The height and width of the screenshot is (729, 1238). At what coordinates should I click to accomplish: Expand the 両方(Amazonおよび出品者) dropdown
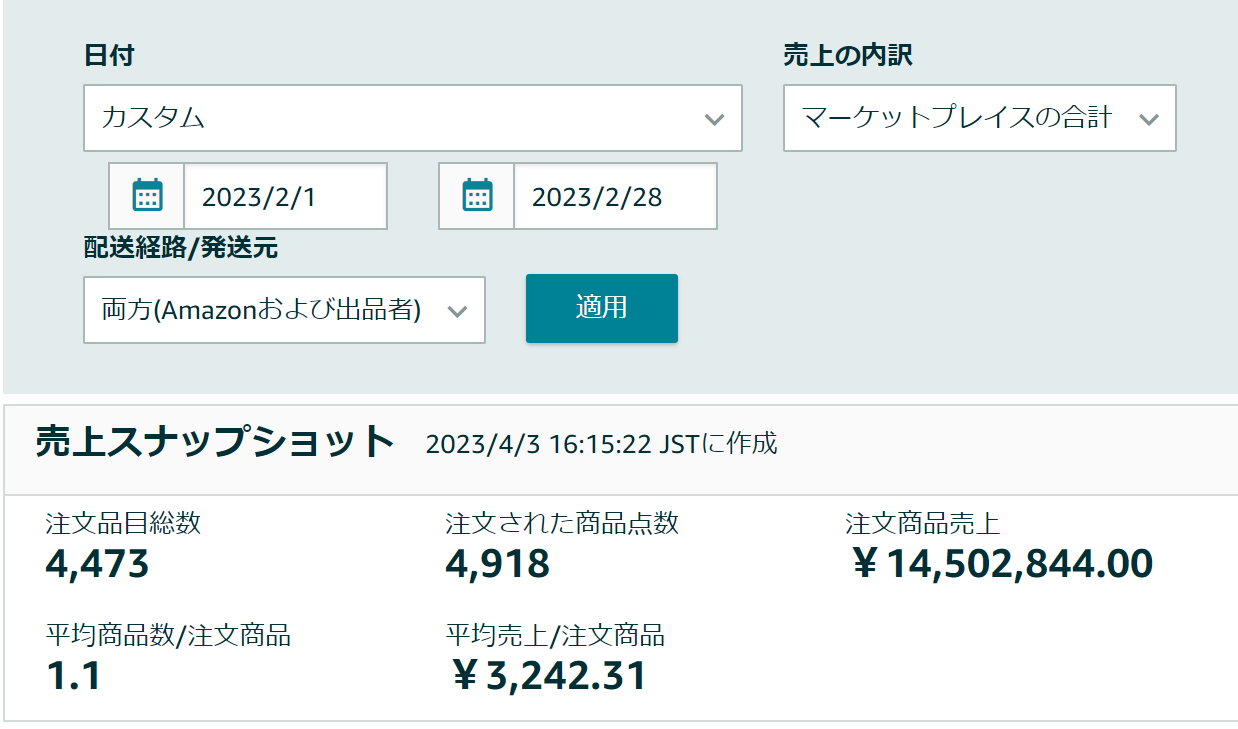click(284, 310)
